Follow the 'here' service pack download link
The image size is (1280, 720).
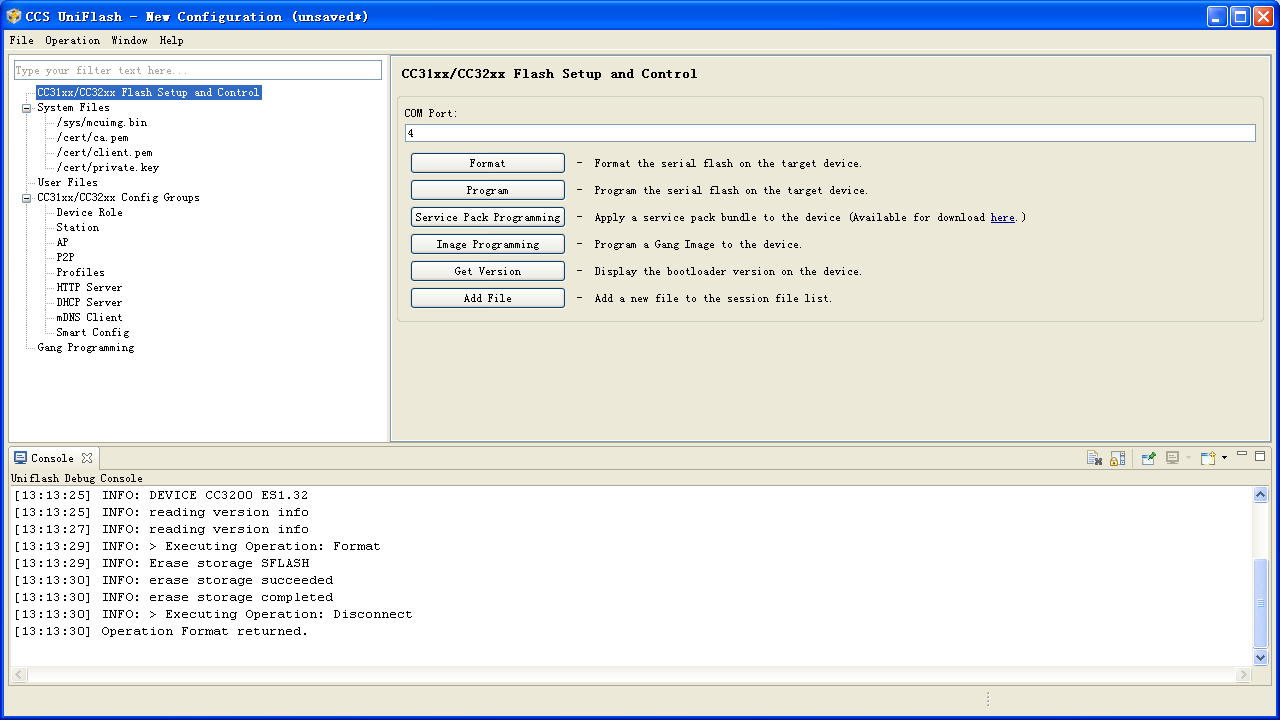[1002, 218]
